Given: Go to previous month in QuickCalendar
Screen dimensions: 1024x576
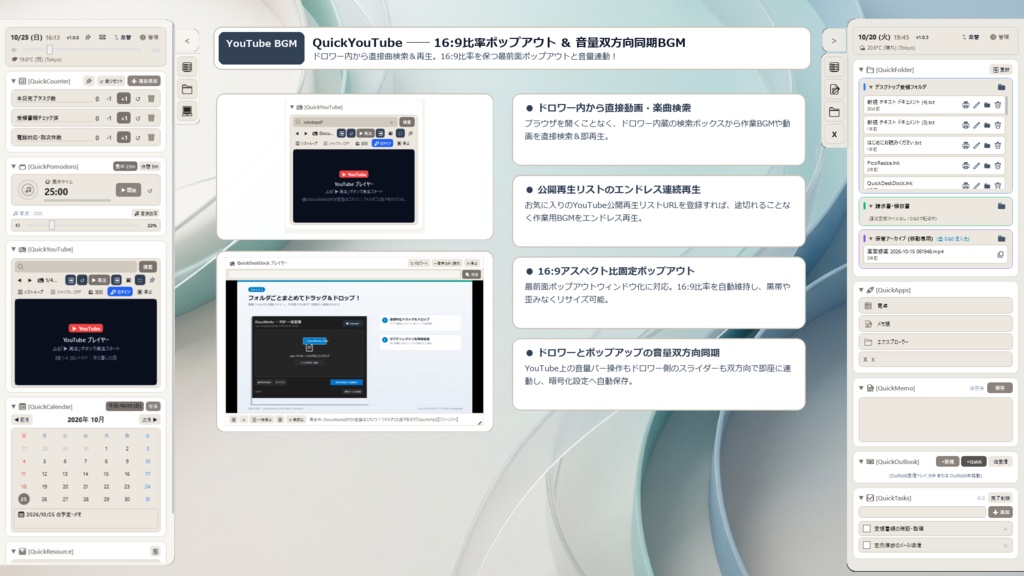Looking at the screenshot, I should tap(22, 420).
